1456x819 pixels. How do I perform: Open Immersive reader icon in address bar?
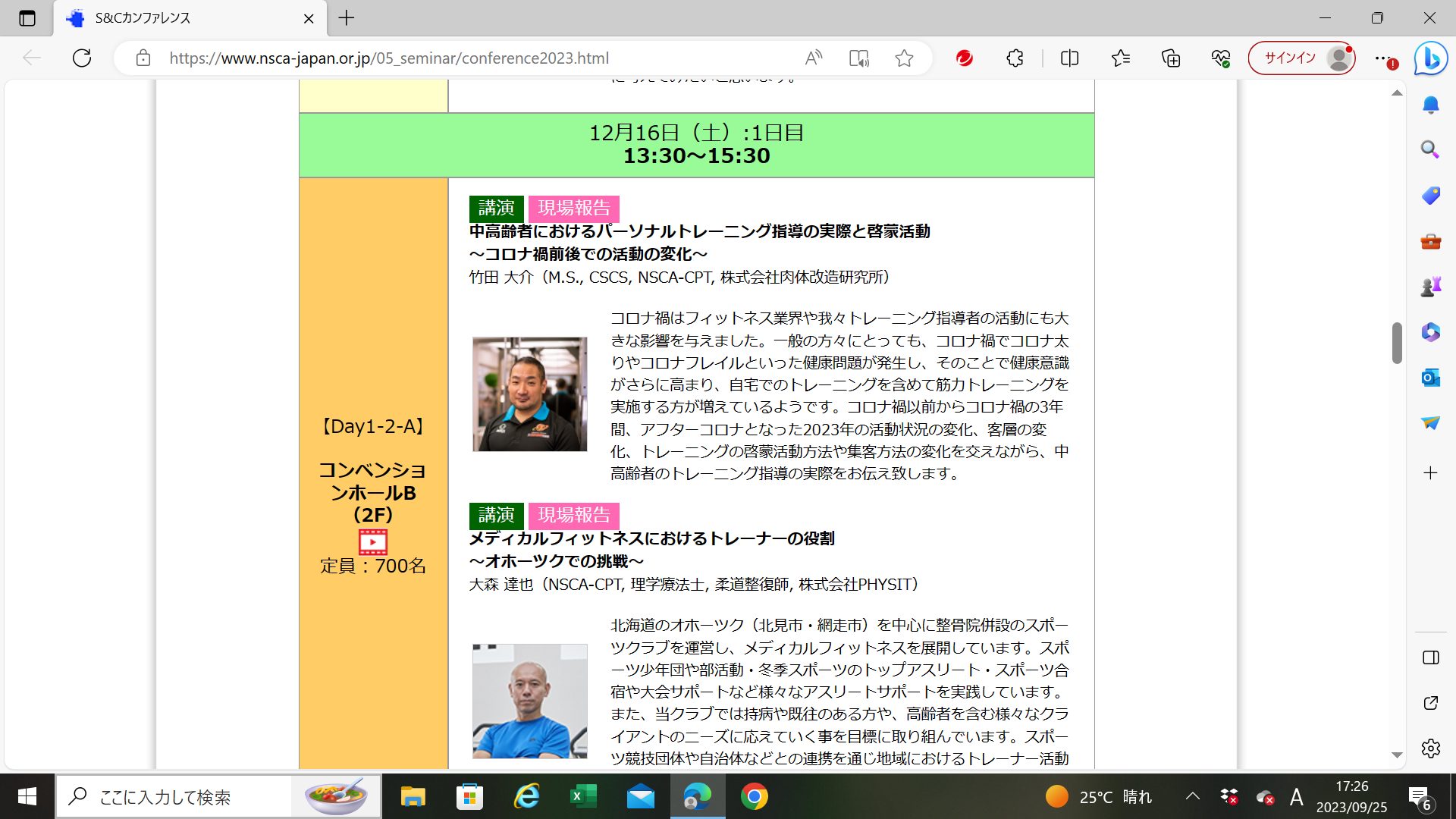[858, 58]
